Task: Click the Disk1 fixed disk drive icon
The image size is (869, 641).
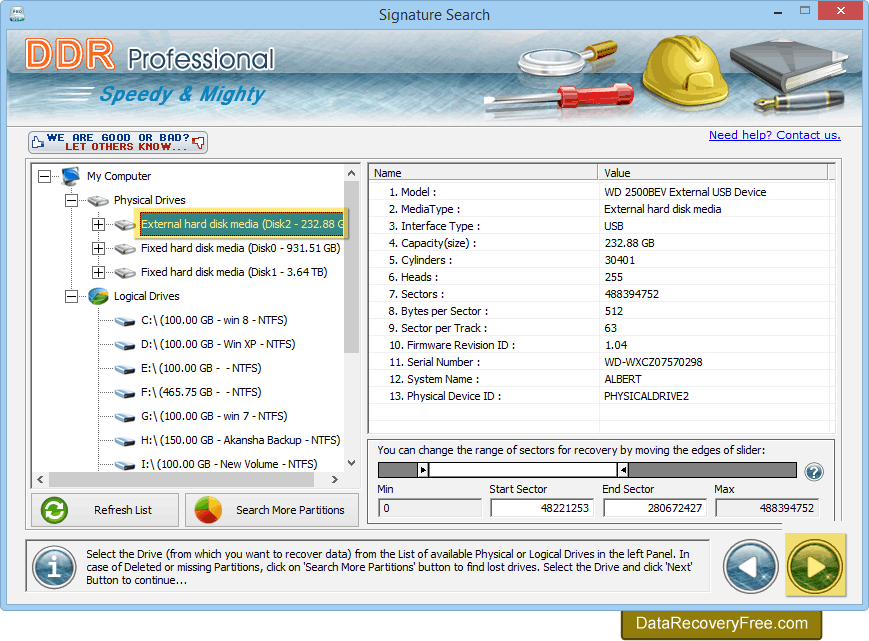Action: [125, 272]
